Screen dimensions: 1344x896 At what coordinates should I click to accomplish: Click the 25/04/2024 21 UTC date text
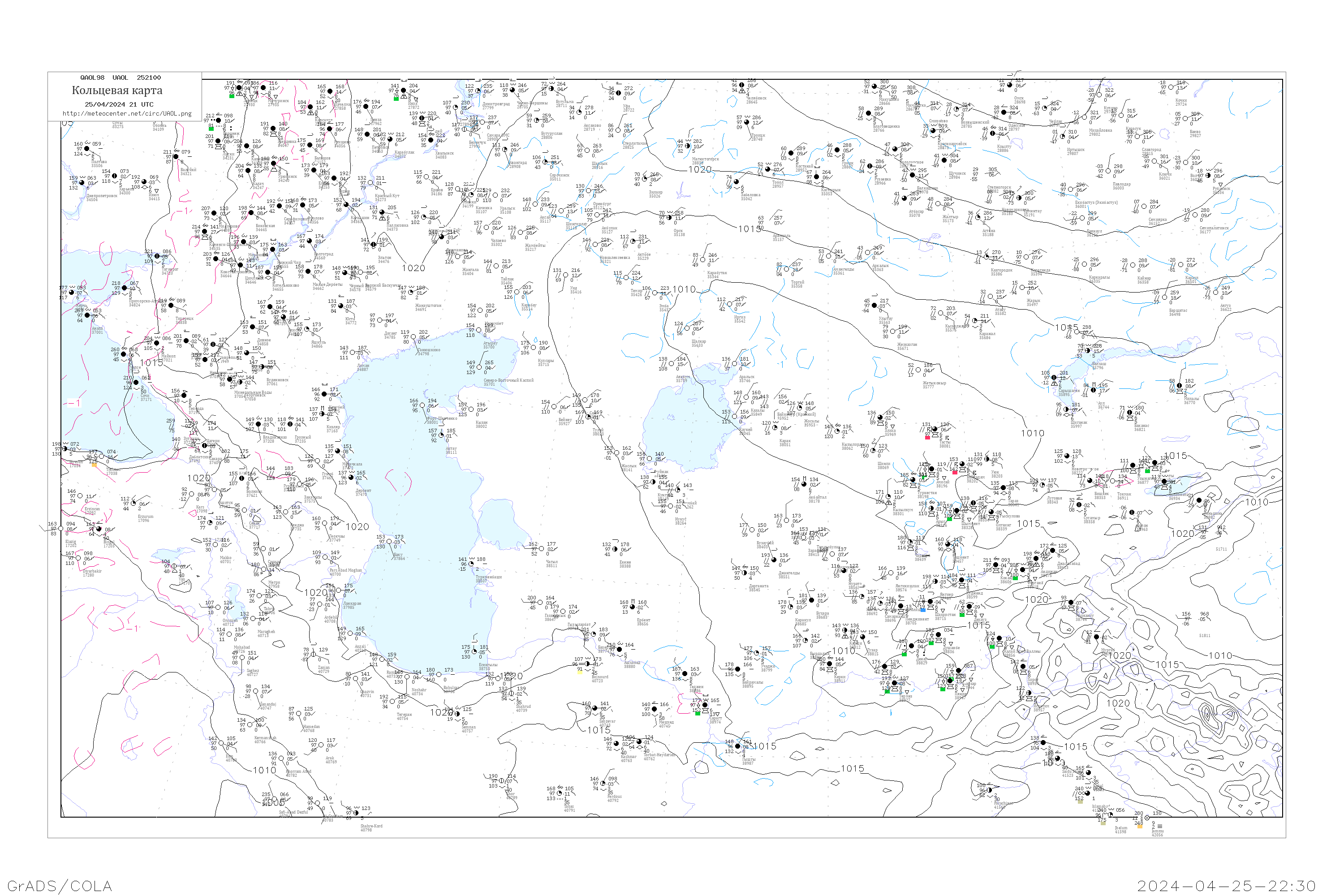[x=119, y=104]
